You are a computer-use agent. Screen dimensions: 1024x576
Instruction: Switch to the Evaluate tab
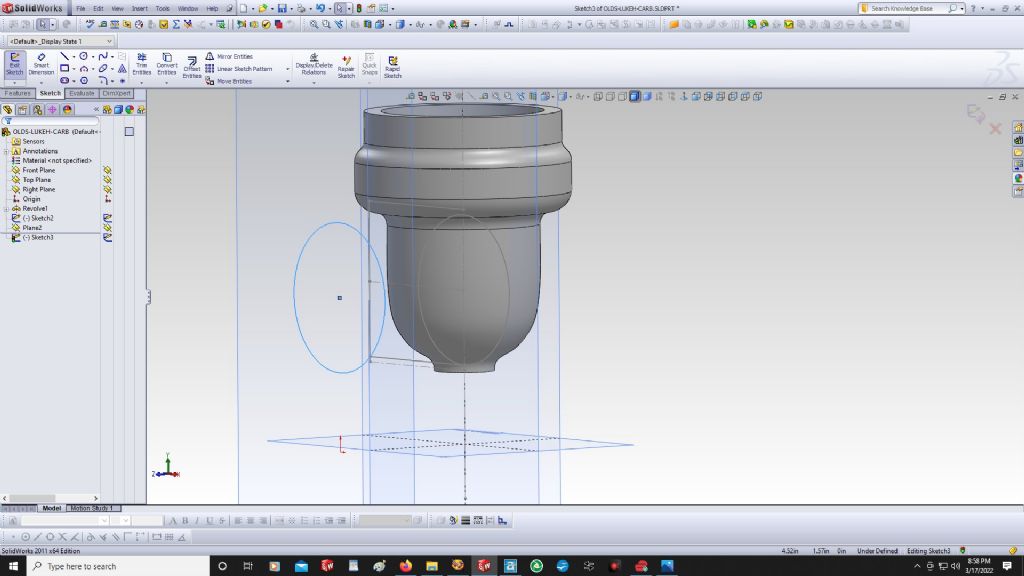[x=82, y=93]
